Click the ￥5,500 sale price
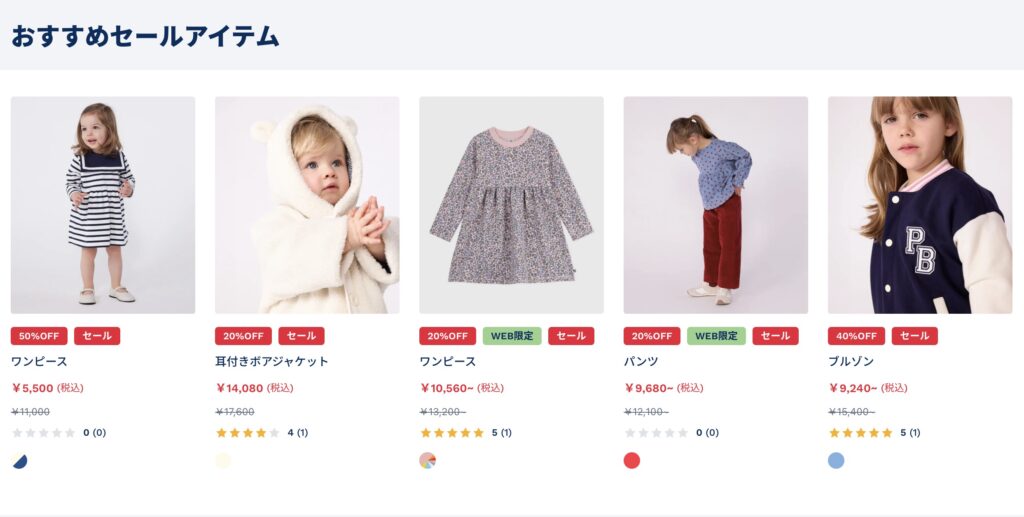Screen dimensions: 1024x517 click(x=33, y=388)
